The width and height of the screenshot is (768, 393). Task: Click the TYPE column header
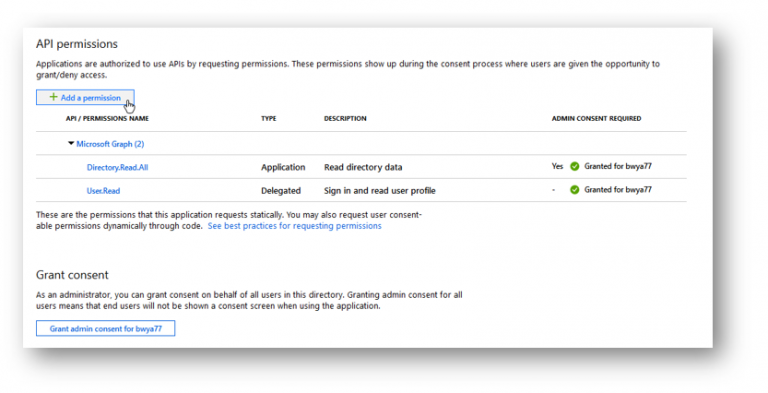[268, 119]
